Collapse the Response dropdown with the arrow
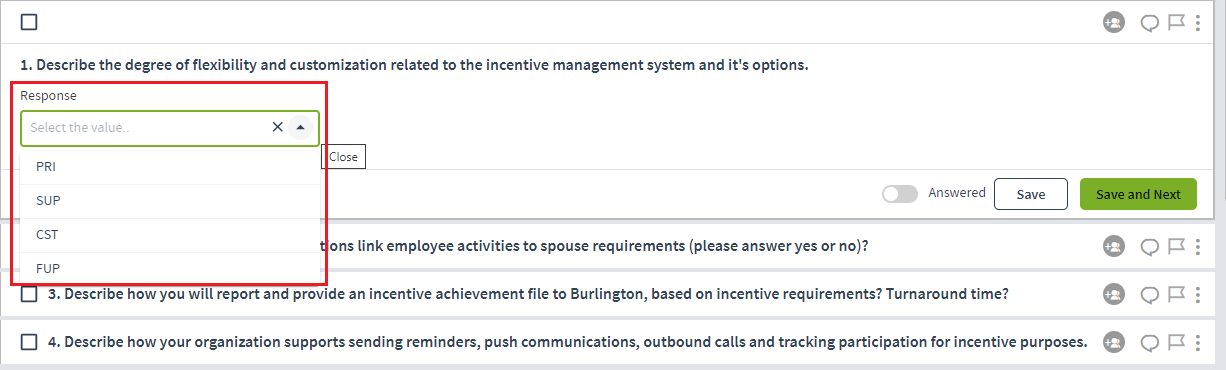Viewport: 1226px width, 370px height. pos(300,127)
